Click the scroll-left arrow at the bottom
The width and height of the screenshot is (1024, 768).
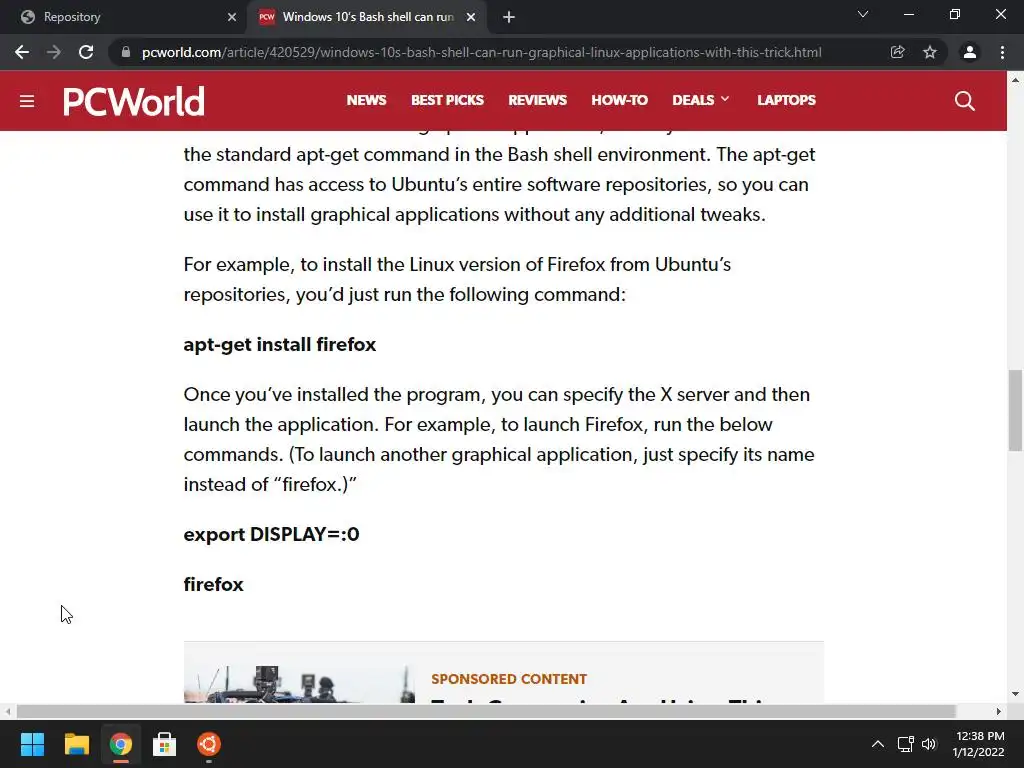point(7,711)
